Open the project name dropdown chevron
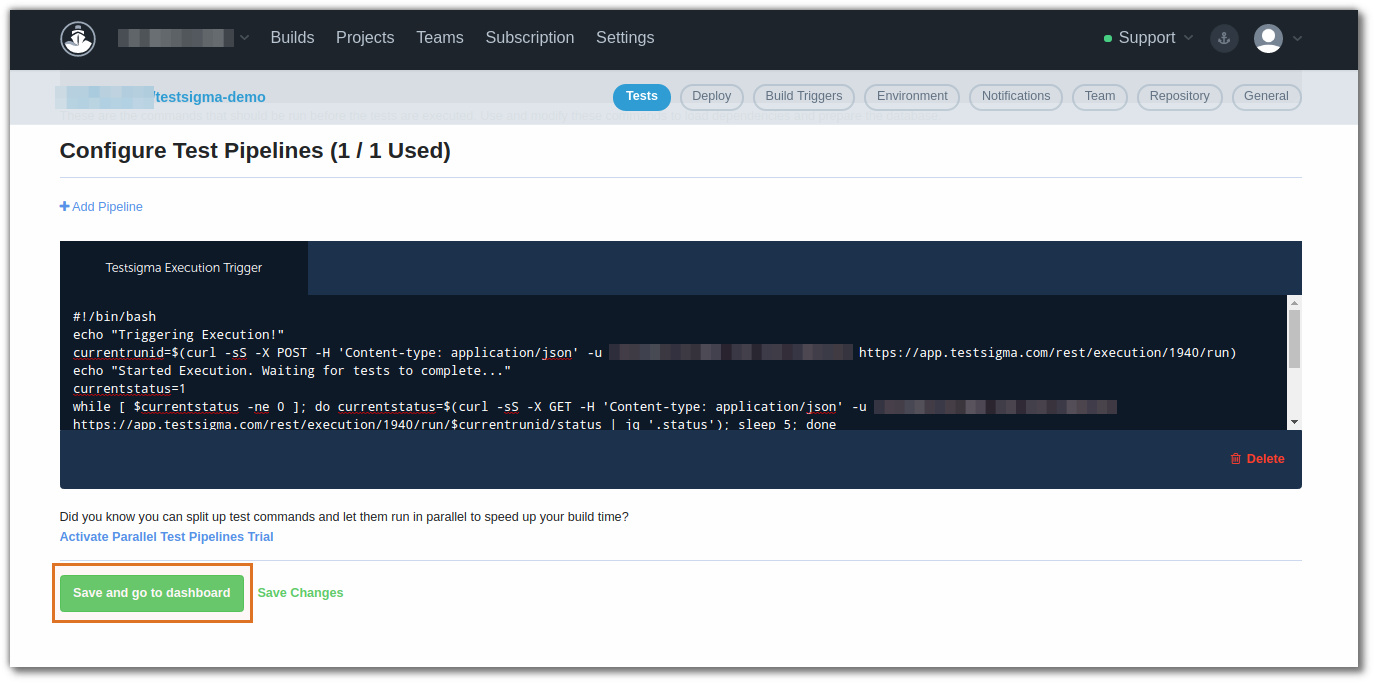 243,37
